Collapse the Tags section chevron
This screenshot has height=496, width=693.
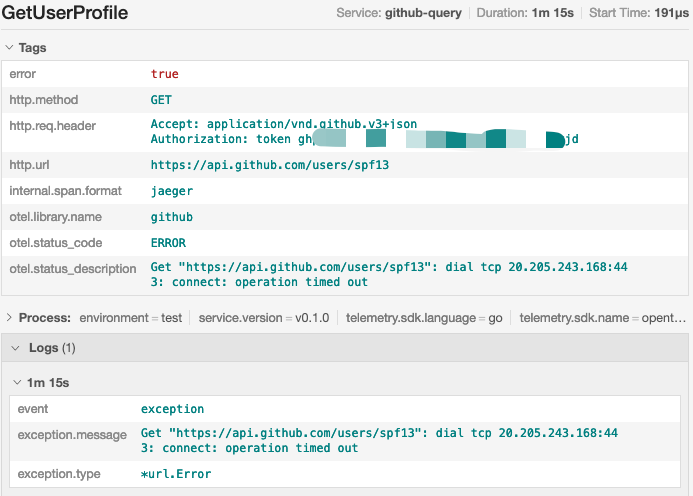tap(10, 48)
